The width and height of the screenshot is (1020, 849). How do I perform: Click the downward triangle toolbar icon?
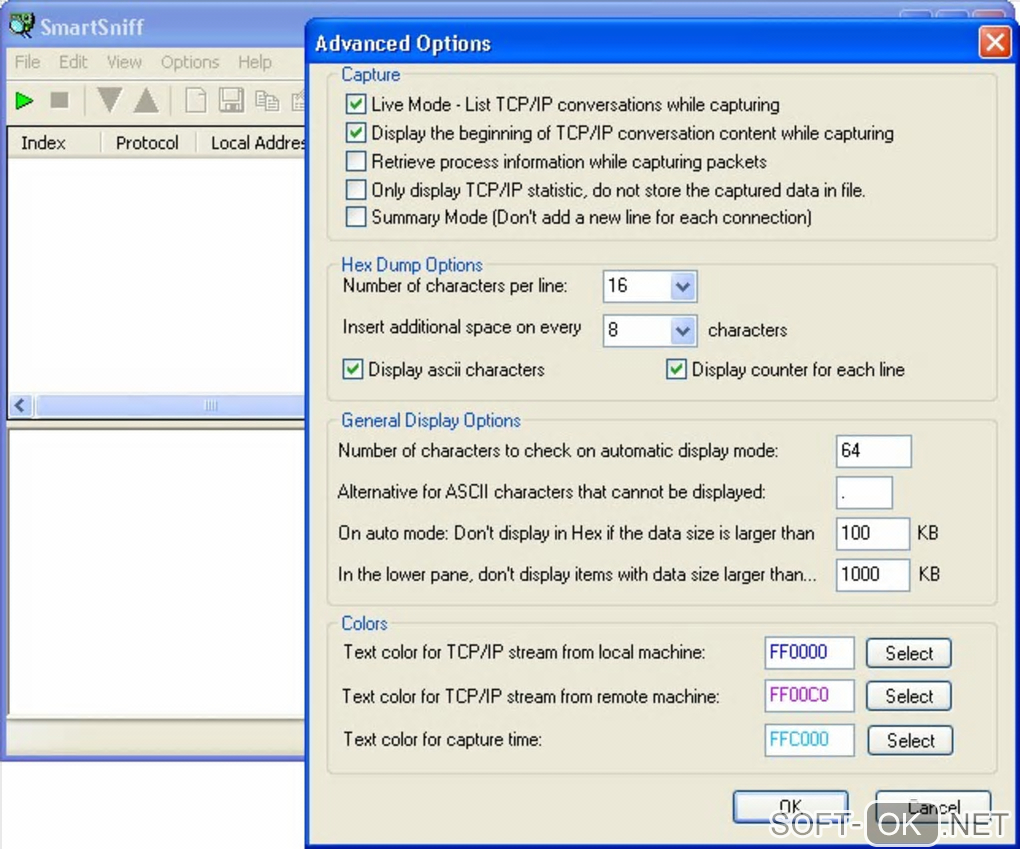[109, 100]
